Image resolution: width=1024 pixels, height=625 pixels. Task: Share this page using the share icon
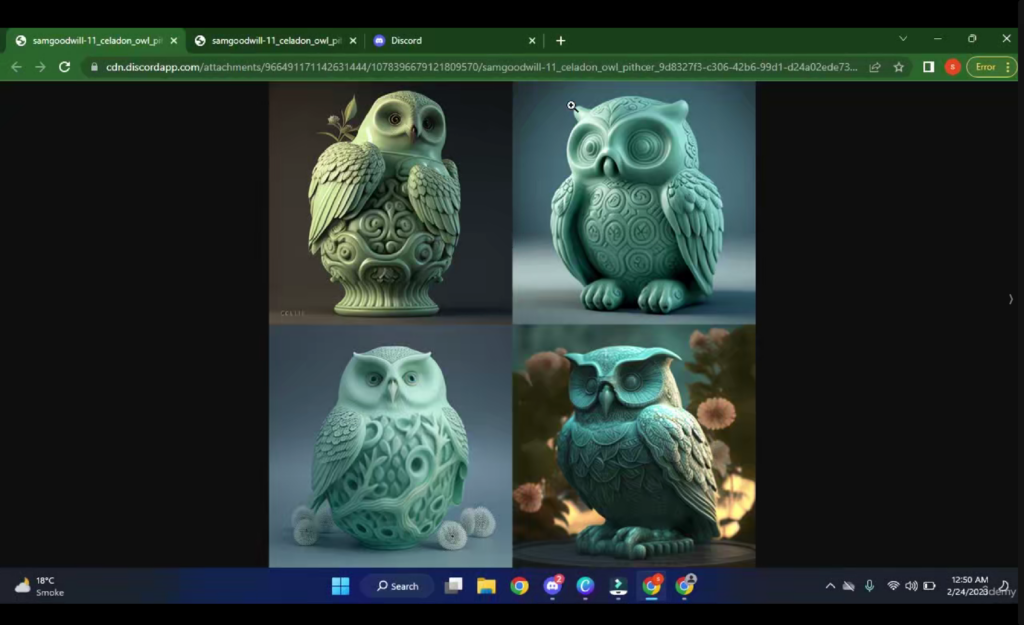(x=874, y=67)
